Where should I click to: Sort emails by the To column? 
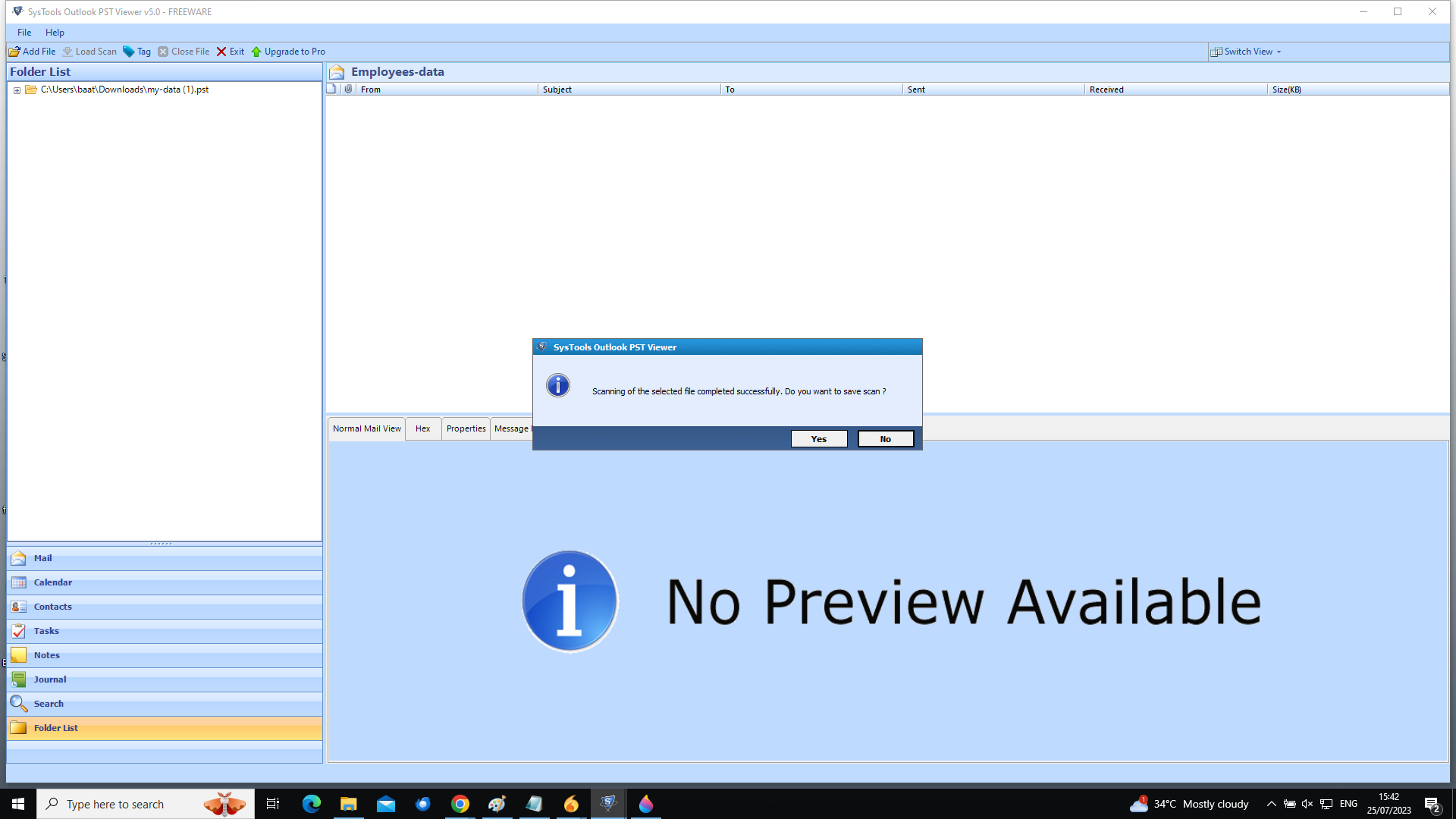coord(811,89)
